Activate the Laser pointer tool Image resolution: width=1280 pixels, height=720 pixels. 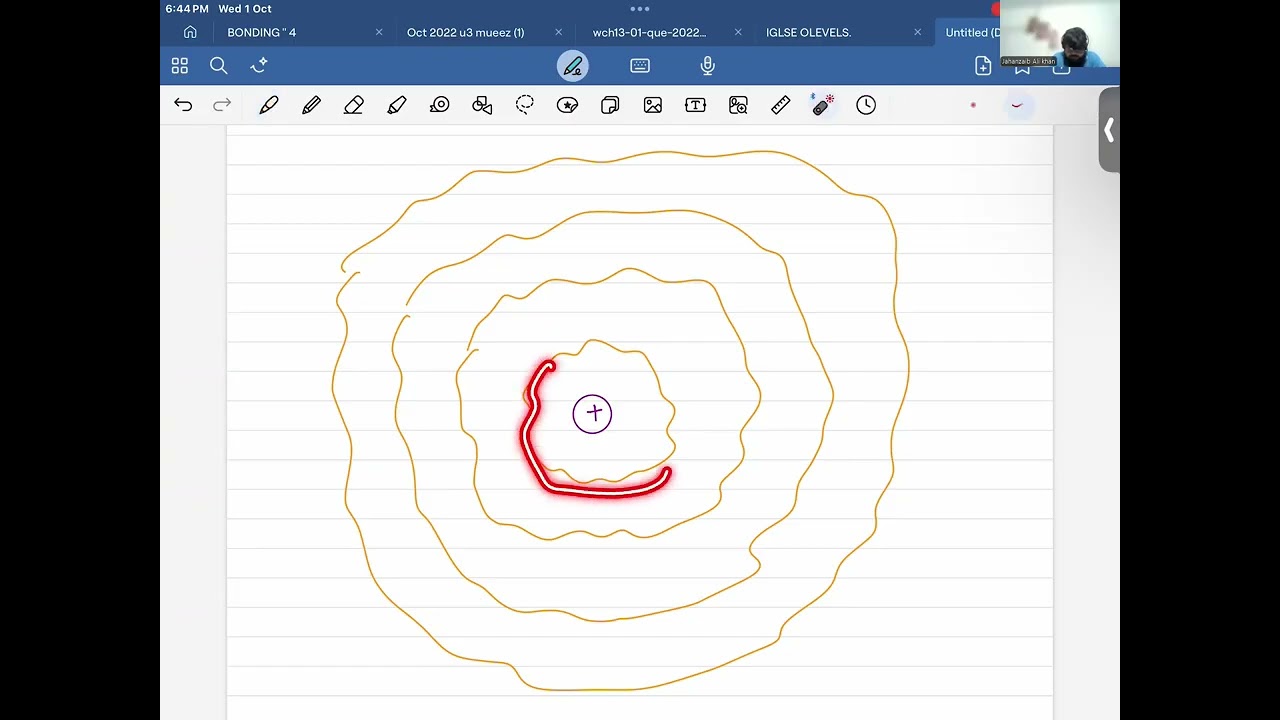pyautogui.click(x=823, y=105)
